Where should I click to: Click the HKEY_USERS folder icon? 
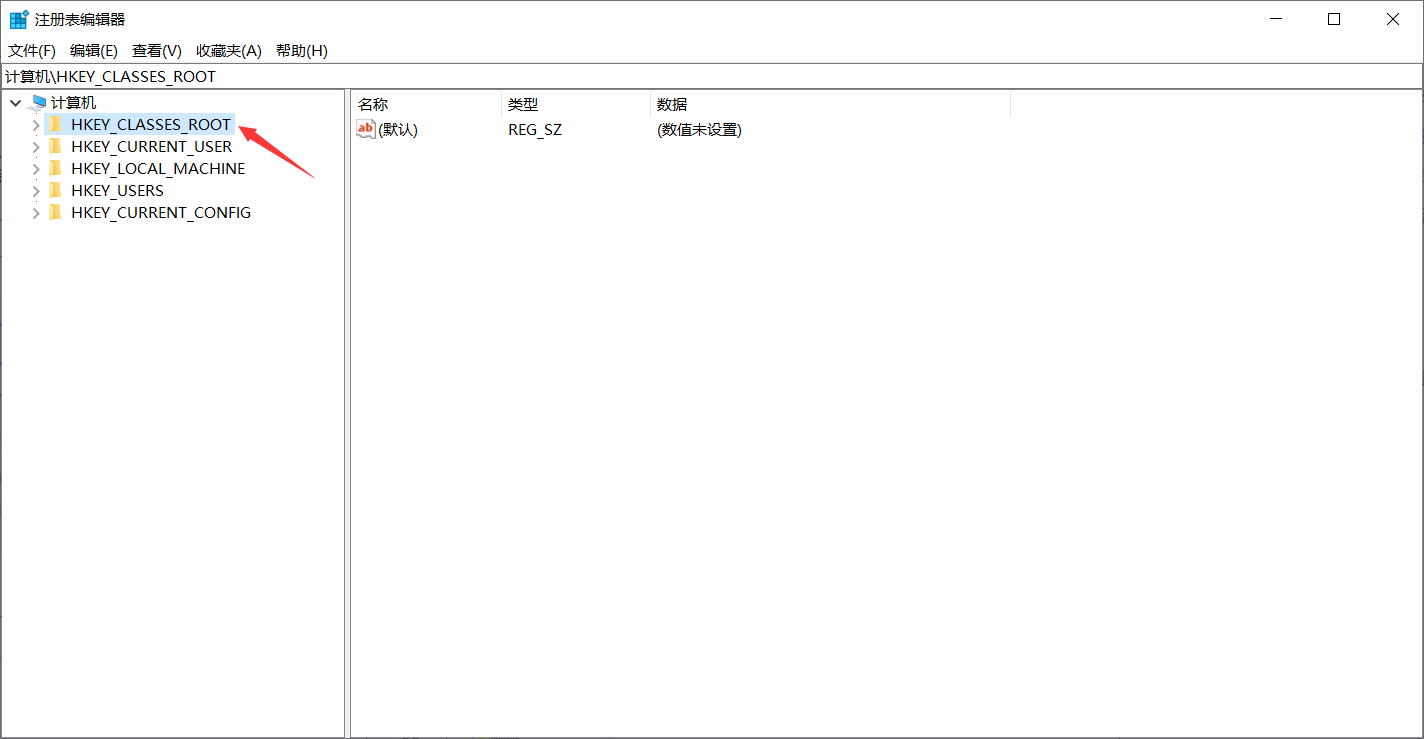click(55, 190)
